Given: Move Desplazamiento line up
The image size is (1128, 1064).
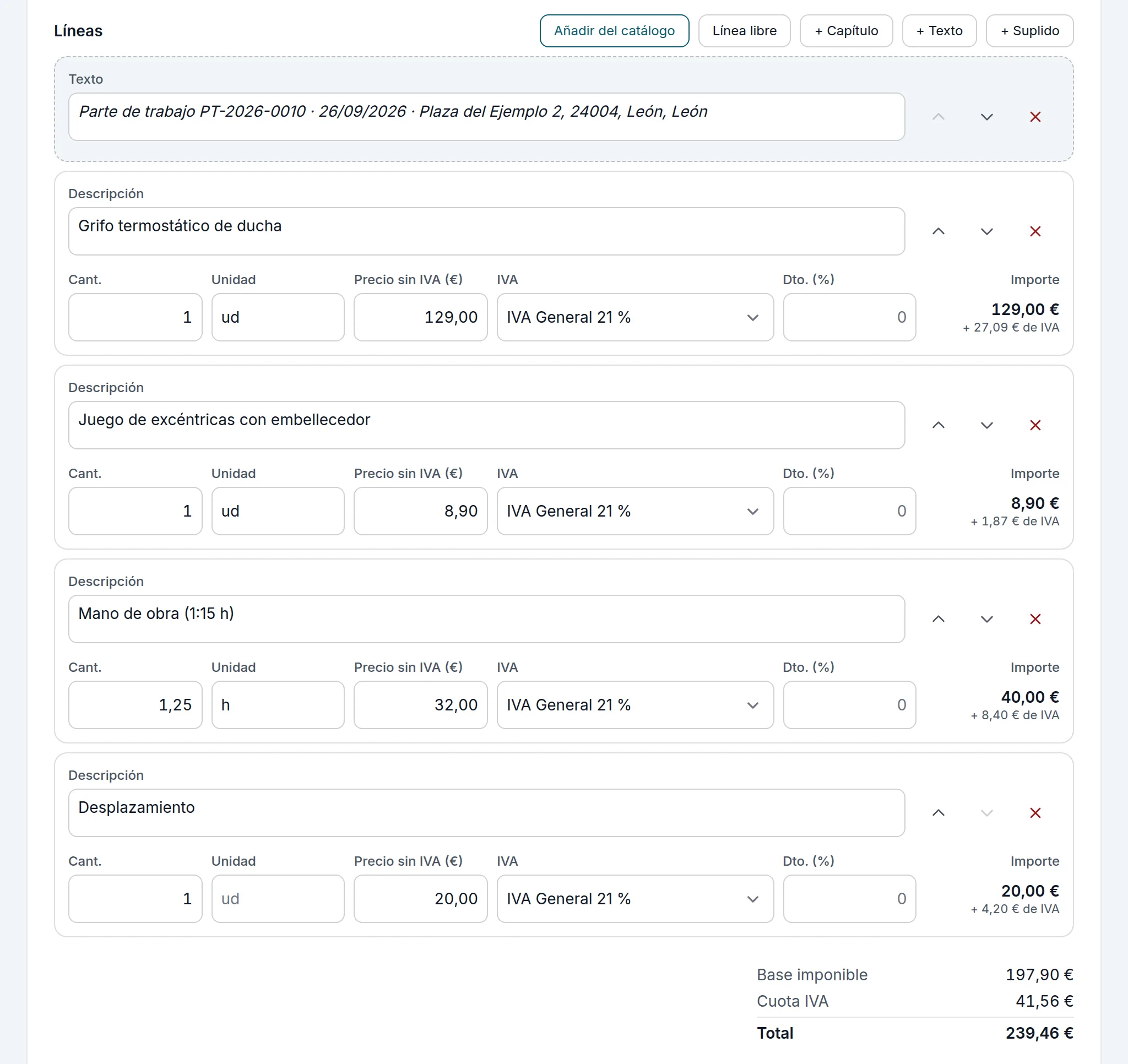Looking at the screenshot, I should pyautogui.click(x=939, y=813).
